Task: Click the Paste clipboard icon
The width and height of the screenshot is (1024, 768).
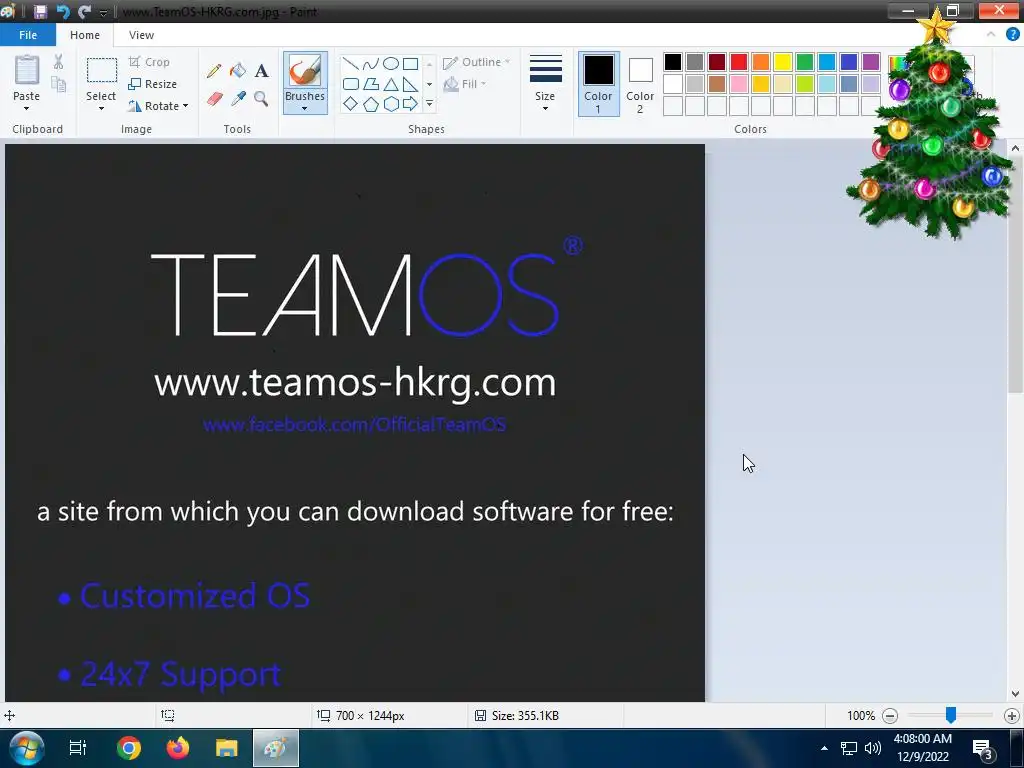Action: [x=27, y=69]
